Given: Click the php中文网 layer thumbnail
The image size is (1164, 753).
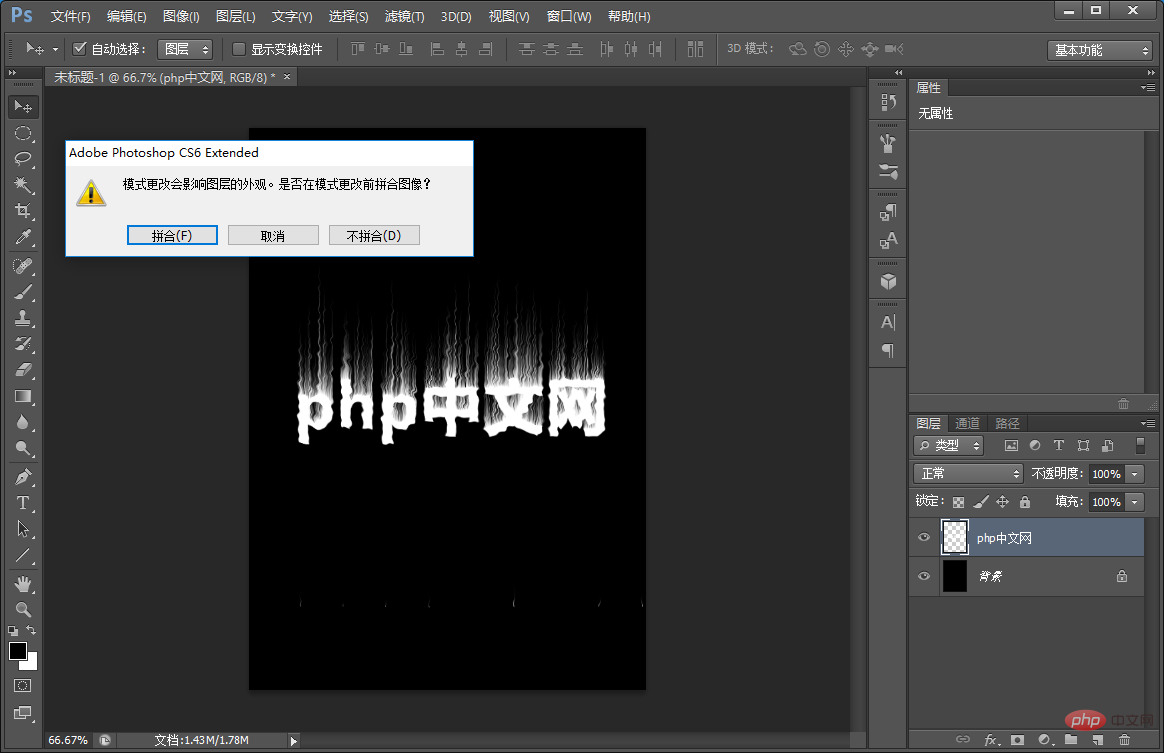Looking at the screenshot, I should pyautogui.click(x=955, y=538).
